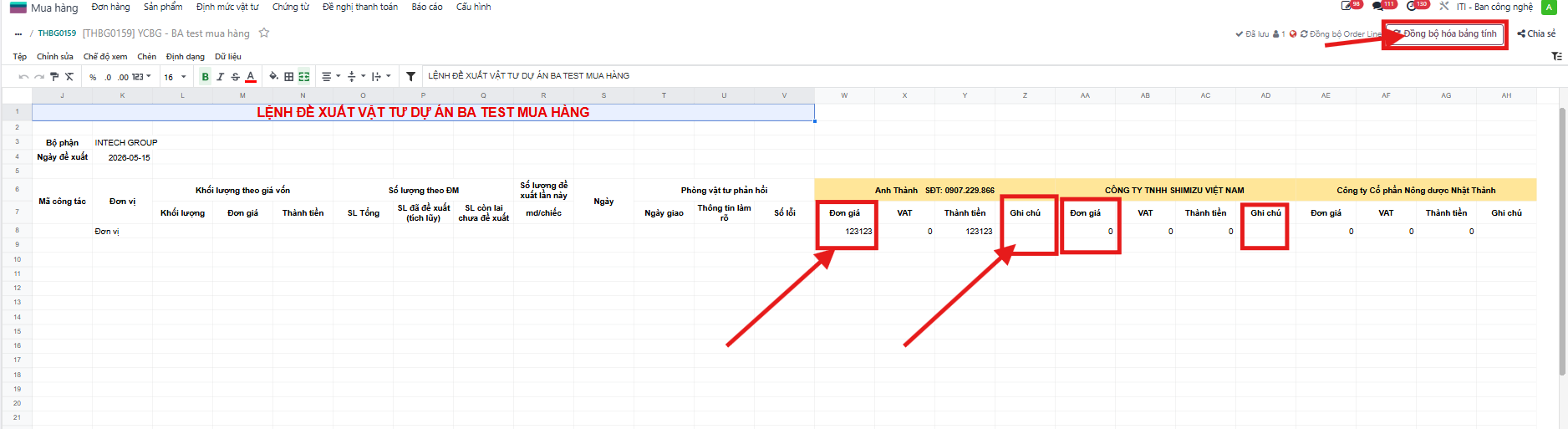Select Công ty Cổ phần Nông dược Nhật Thành cell
This screenshot has width=1568, height=429.
point(1416,190)
